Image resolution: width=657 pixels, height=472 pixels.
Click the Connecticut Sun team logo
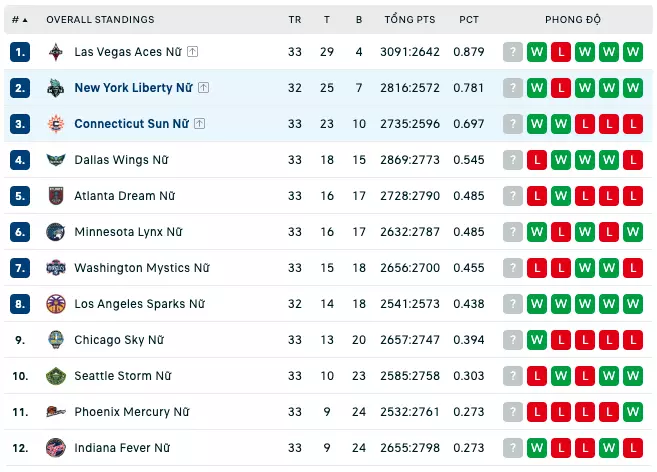pos(56,124)
